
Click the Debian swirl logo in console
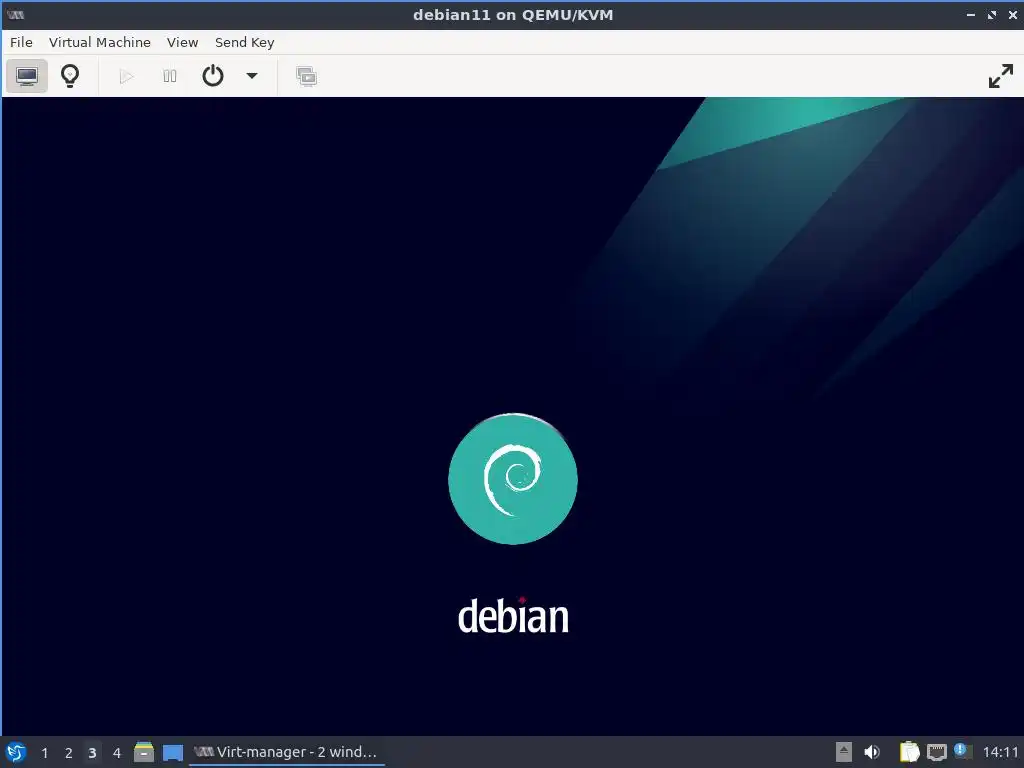coord(513,479)
